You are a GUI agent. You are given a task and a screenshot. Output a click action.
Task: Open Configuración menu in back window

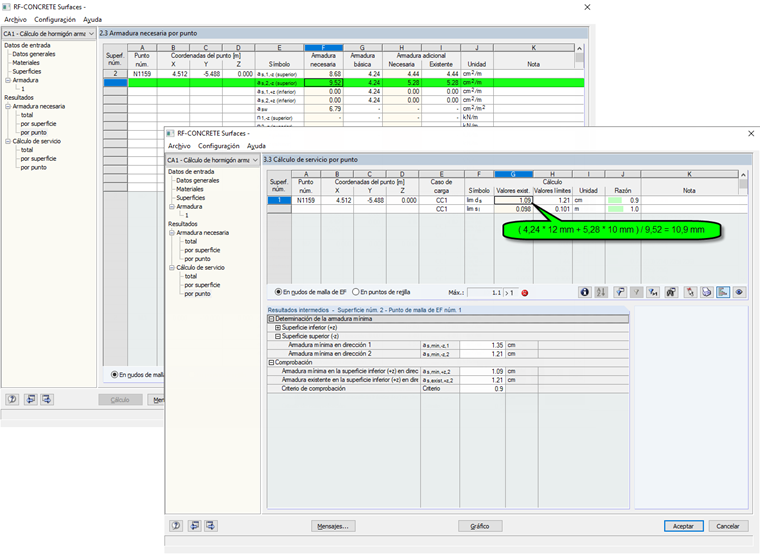[55, 19]
